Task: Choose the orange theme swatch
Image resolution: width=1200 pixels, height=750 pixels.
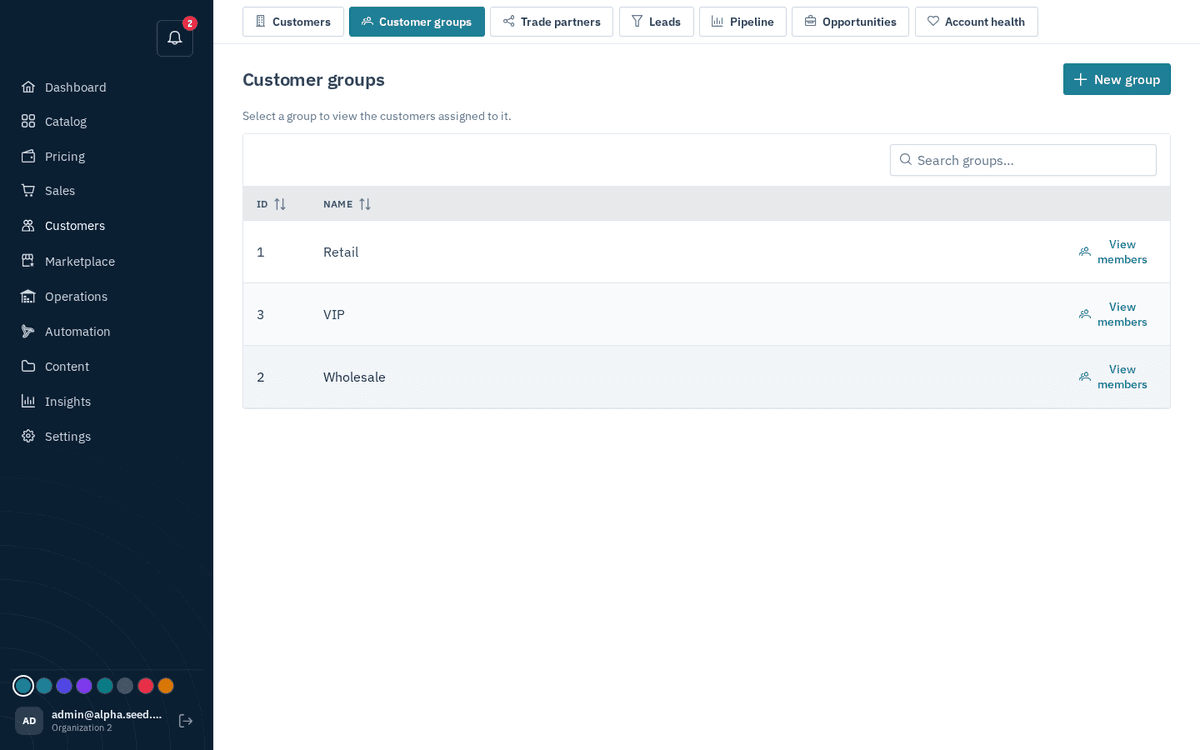Action: [166, 686]
